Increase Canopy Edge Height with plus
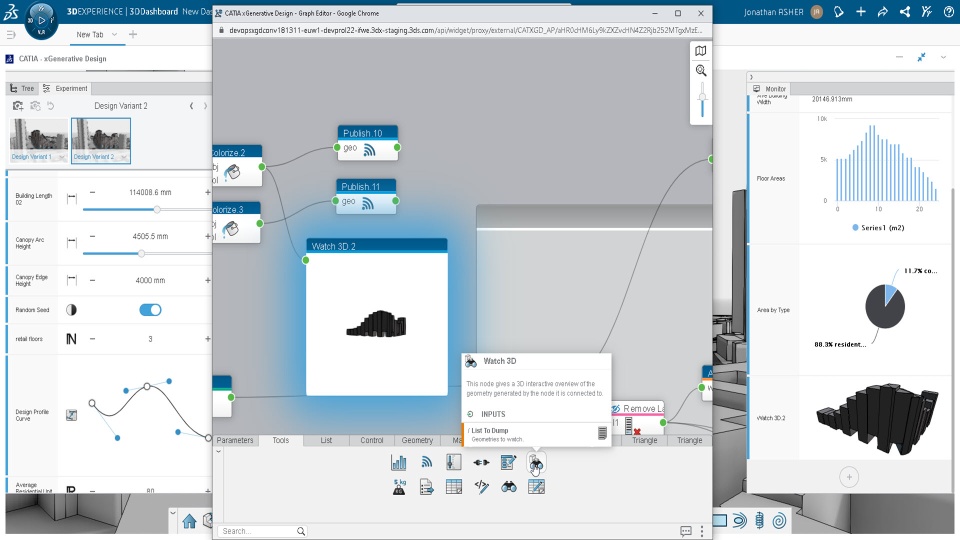 coord(208,280)
